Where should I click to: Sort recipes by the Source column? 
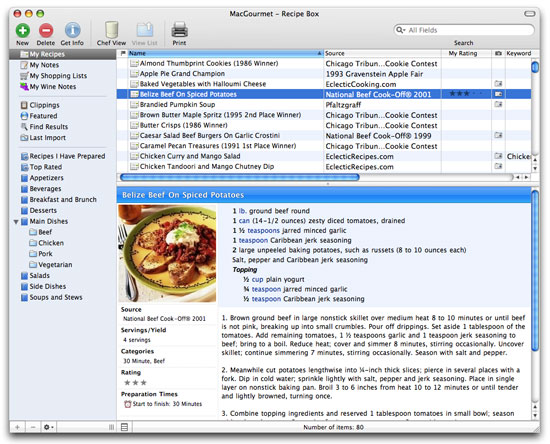(x=382, y=53)
